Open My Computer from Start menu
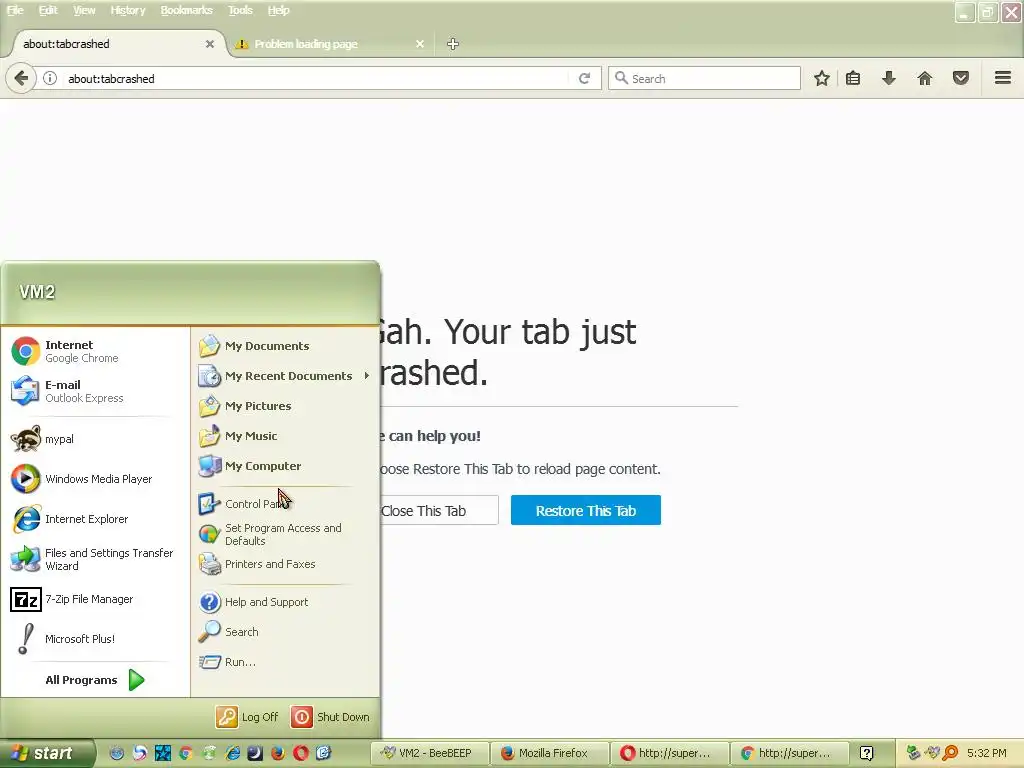1024x768 pixels. (x=285, y=466)
